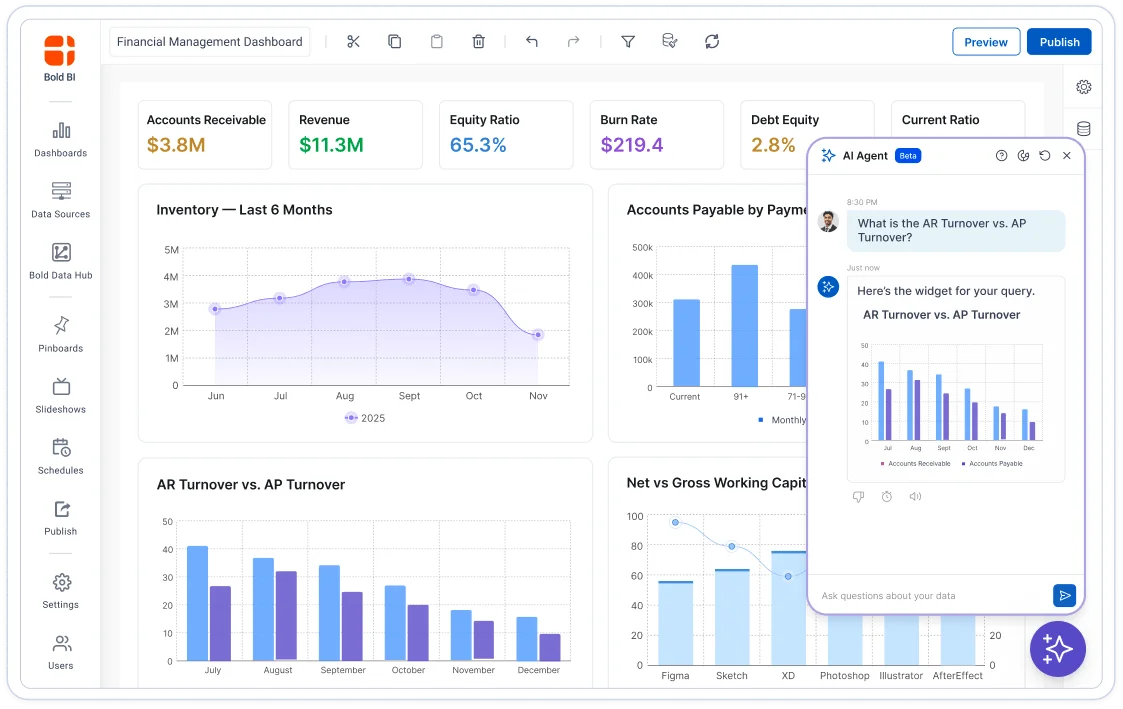Screen dimensions: 1123x709
Task: Toggle Accounts Payable legend in AI widget
Action: pos(992,463)
